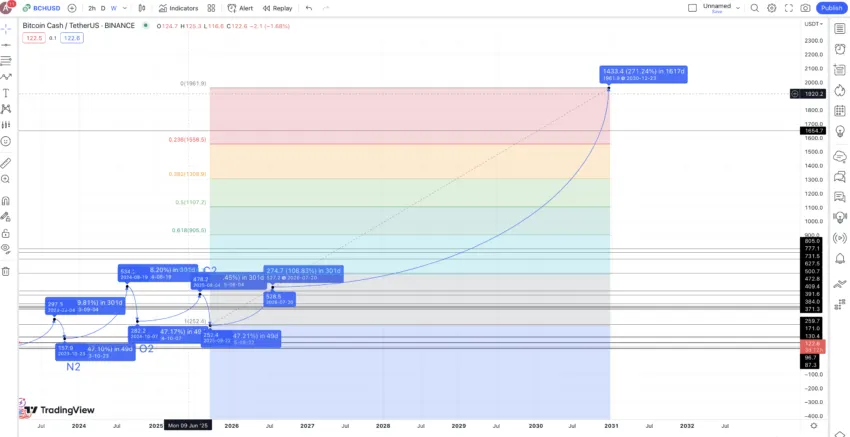Screen dimensions: 850x437
Task: Toggle magnet mode for drawings
Action: 6,200
